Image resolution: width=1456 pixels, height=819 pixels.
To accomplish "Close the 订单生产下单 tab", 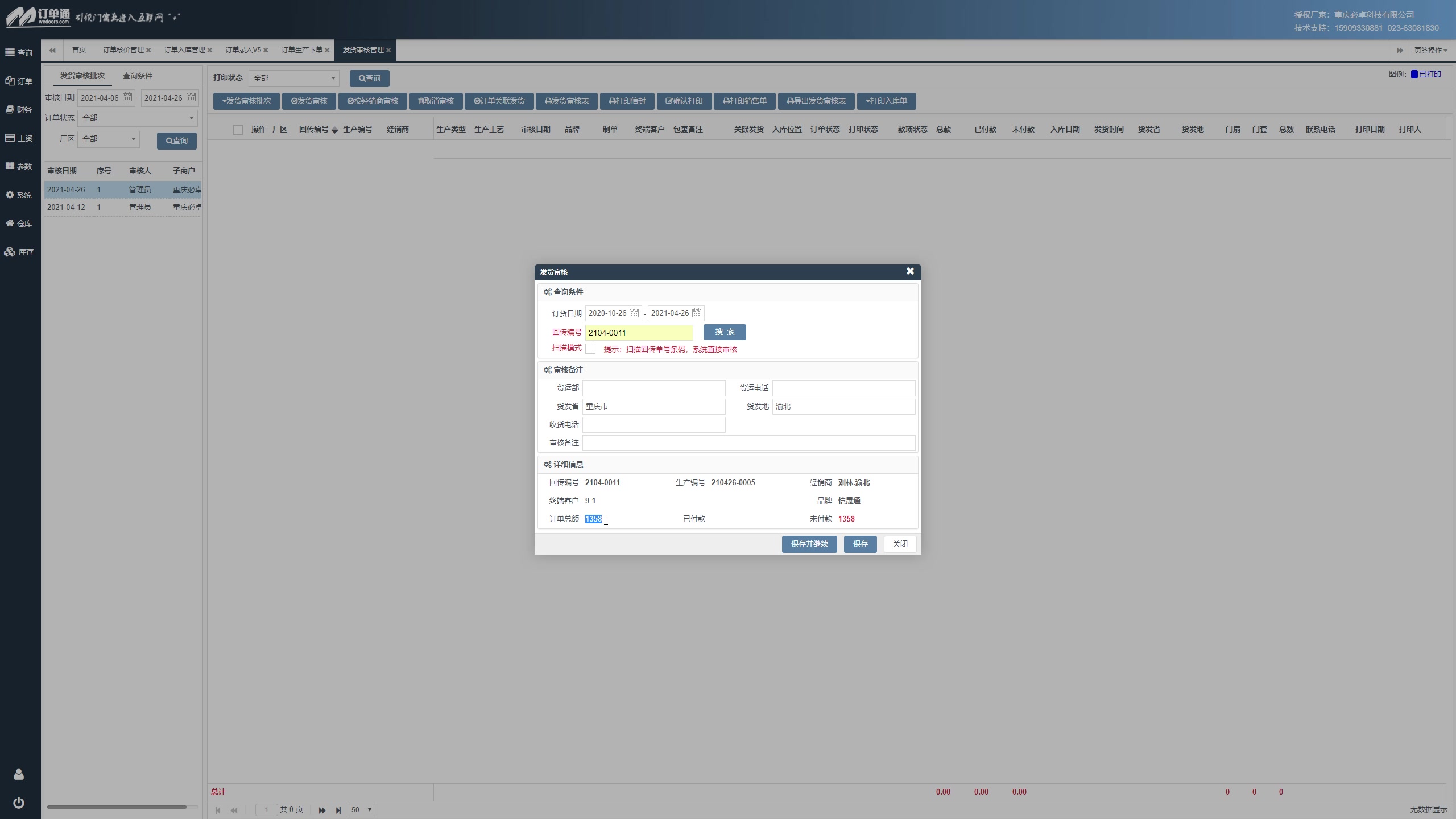I will (x=327, y=50).
